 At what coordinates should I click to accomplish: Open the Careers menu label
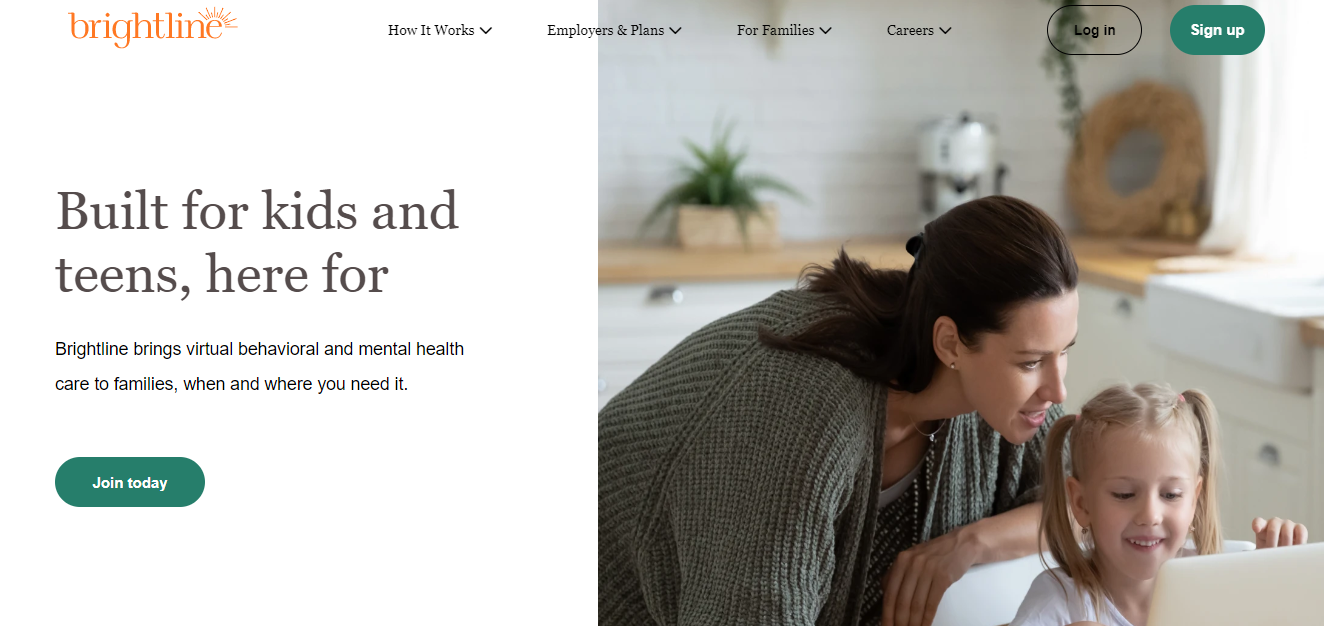click(x=910, y=30)
